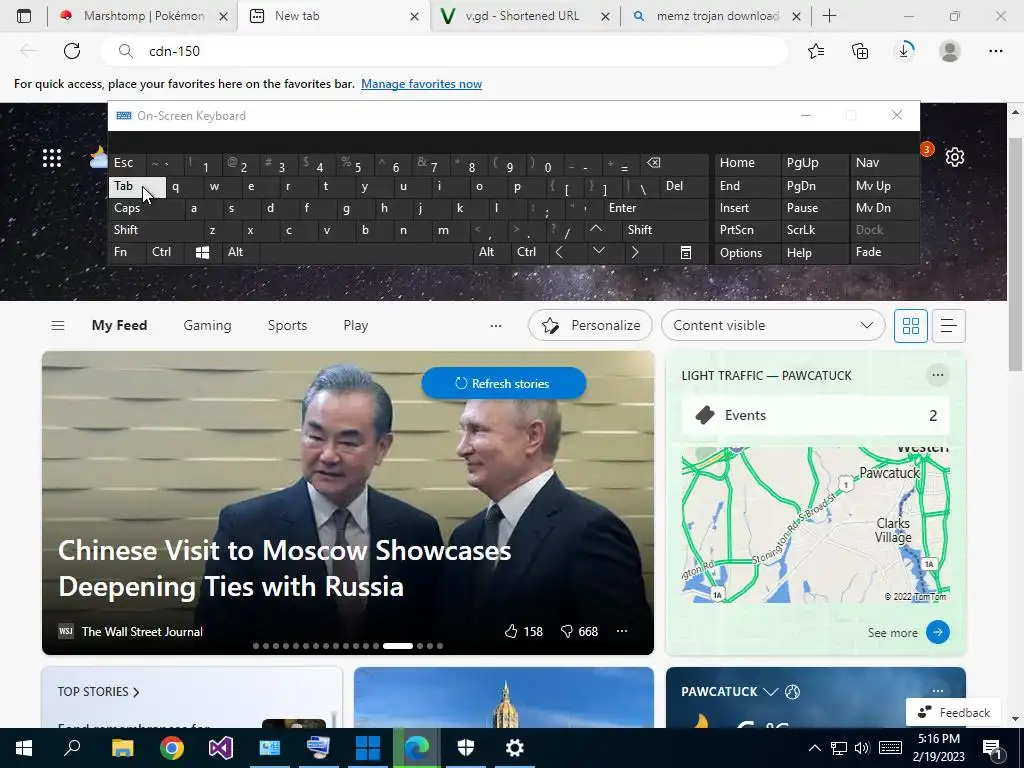This screenshot has width=1024, height=768.
Task: Click the See more arrow on traffic card
Action: (938, 632)
